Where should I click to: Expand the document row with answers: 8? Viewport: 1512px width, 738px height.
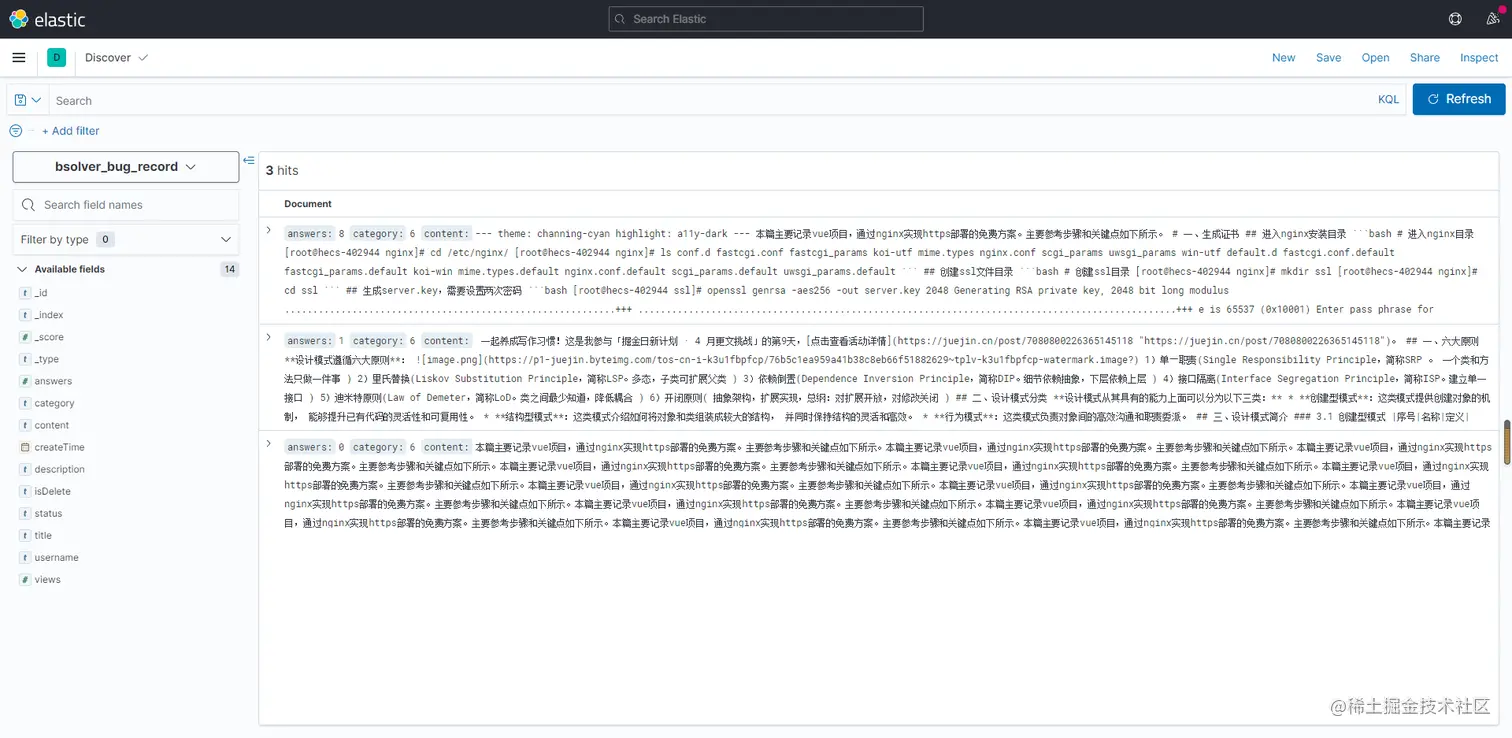tap(269, 231)
